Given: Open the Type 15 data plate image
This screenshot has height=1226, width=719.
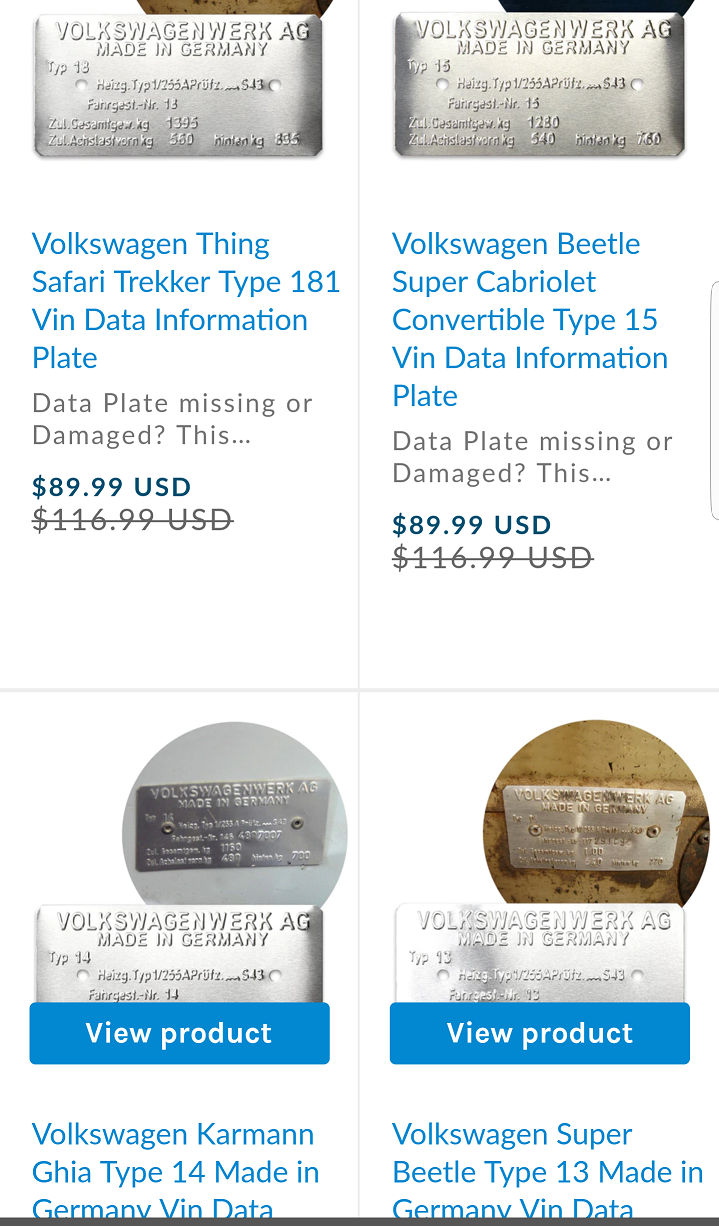Looking at the screenshot, I should click(x=539, y=85).
